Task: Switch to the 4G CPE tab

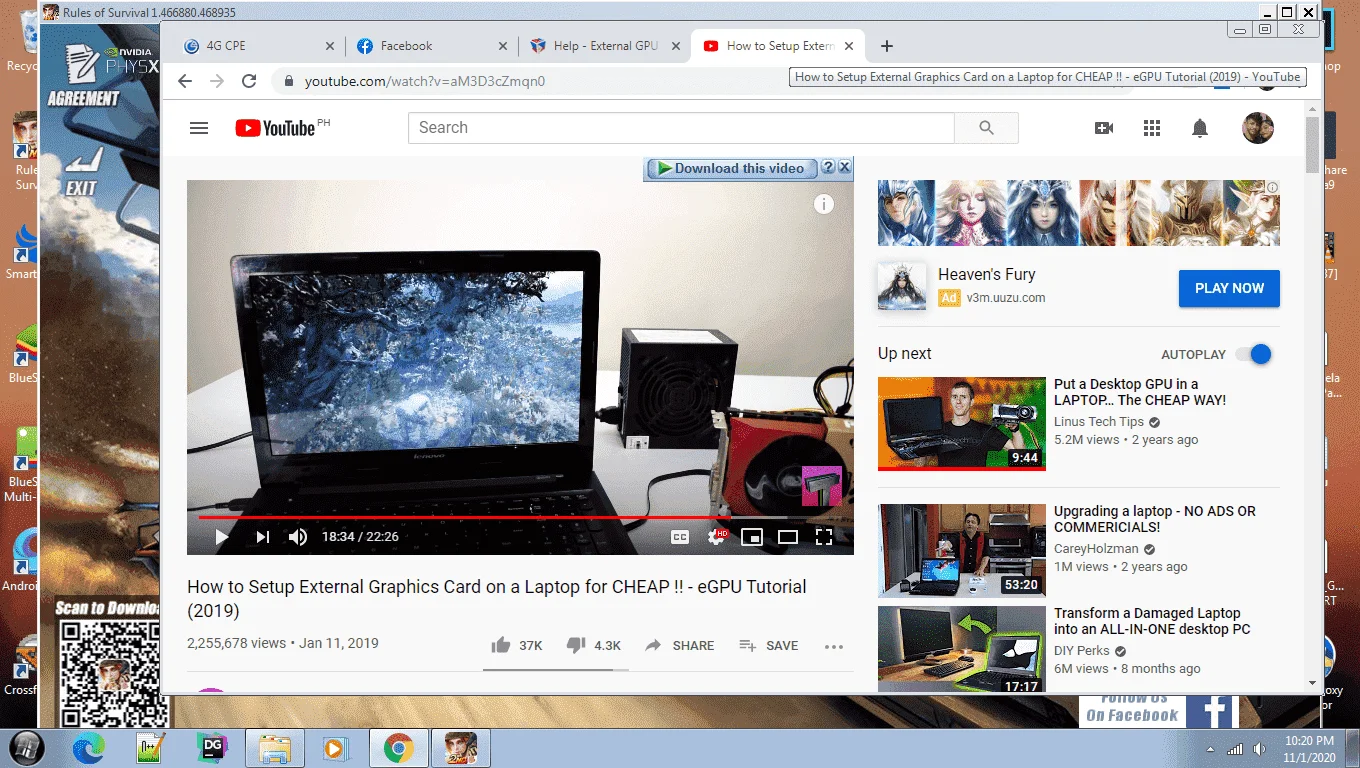Action: (x=257, y=46)
